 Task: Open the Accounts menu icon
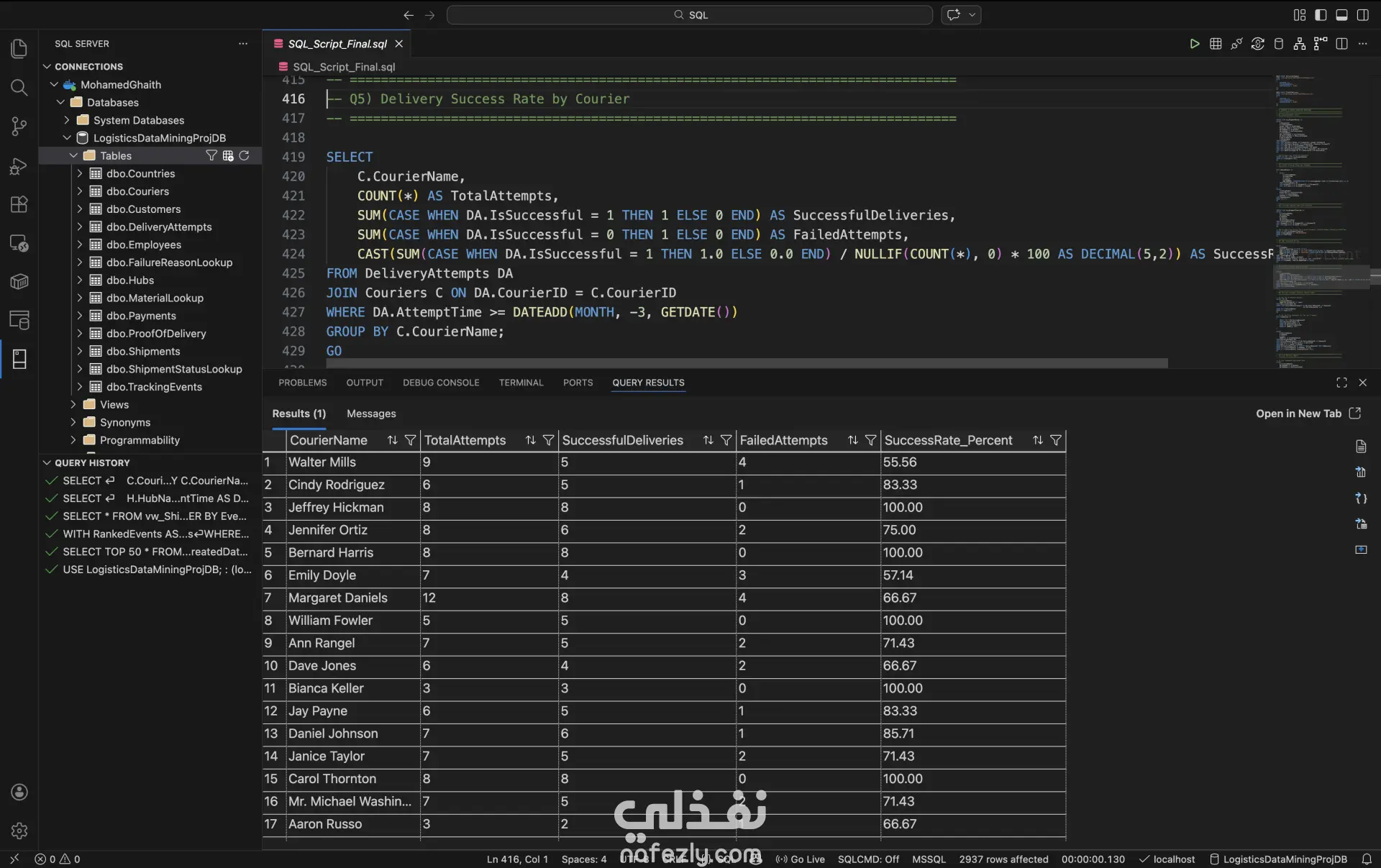(x=19, y=792)
